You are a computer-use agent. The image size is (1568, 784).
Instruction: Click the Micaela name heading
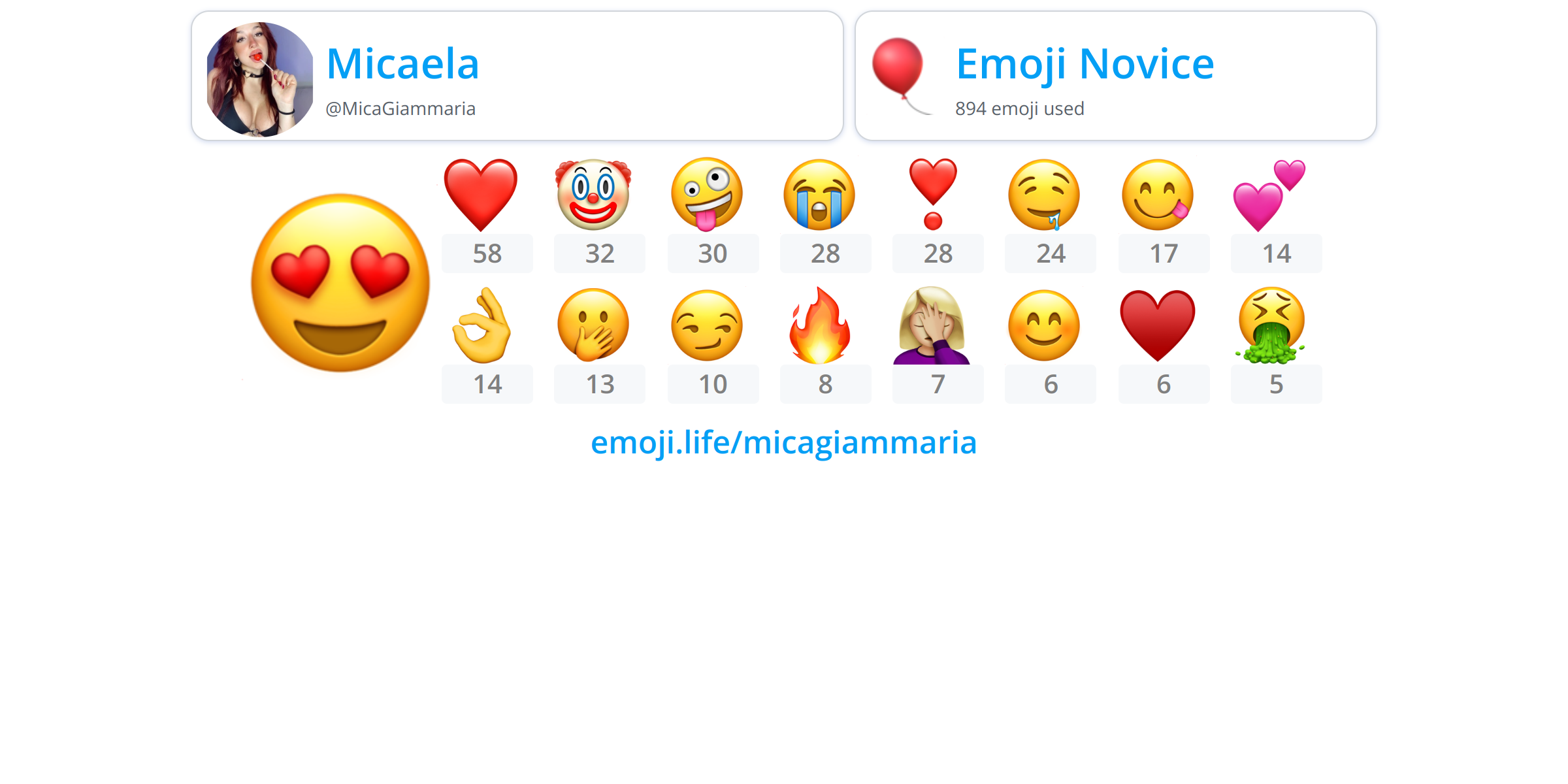pyautogui.click(x=402, y=64)
